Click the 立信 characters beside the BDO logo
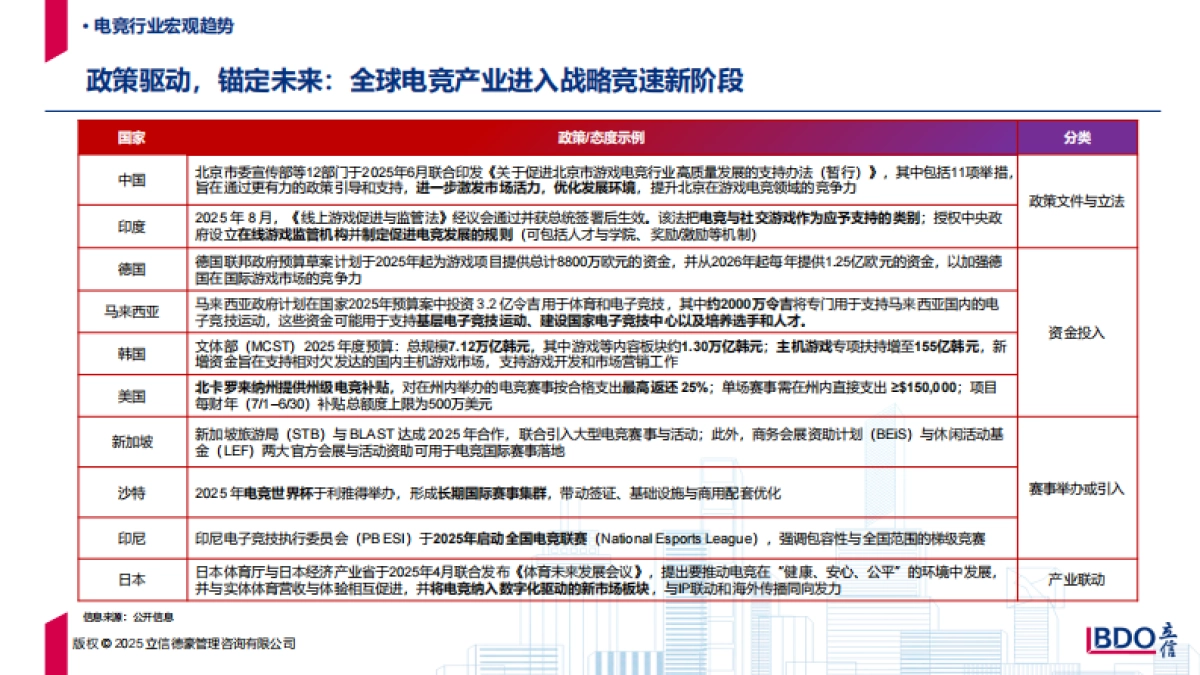 click(x=1168, y=641)
